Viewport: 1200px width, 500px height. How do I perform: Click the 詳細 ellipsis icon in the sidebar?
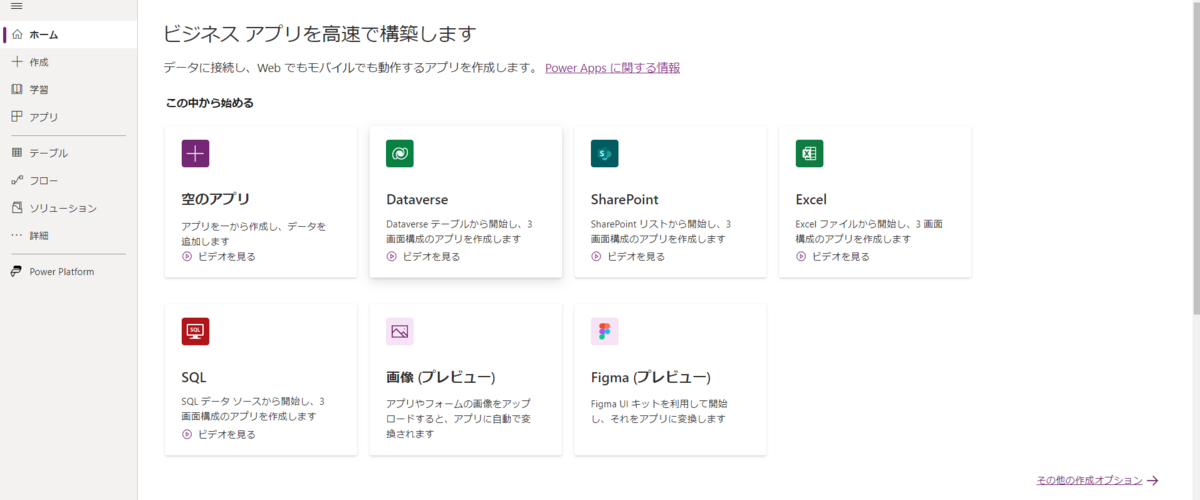(17, 235)
